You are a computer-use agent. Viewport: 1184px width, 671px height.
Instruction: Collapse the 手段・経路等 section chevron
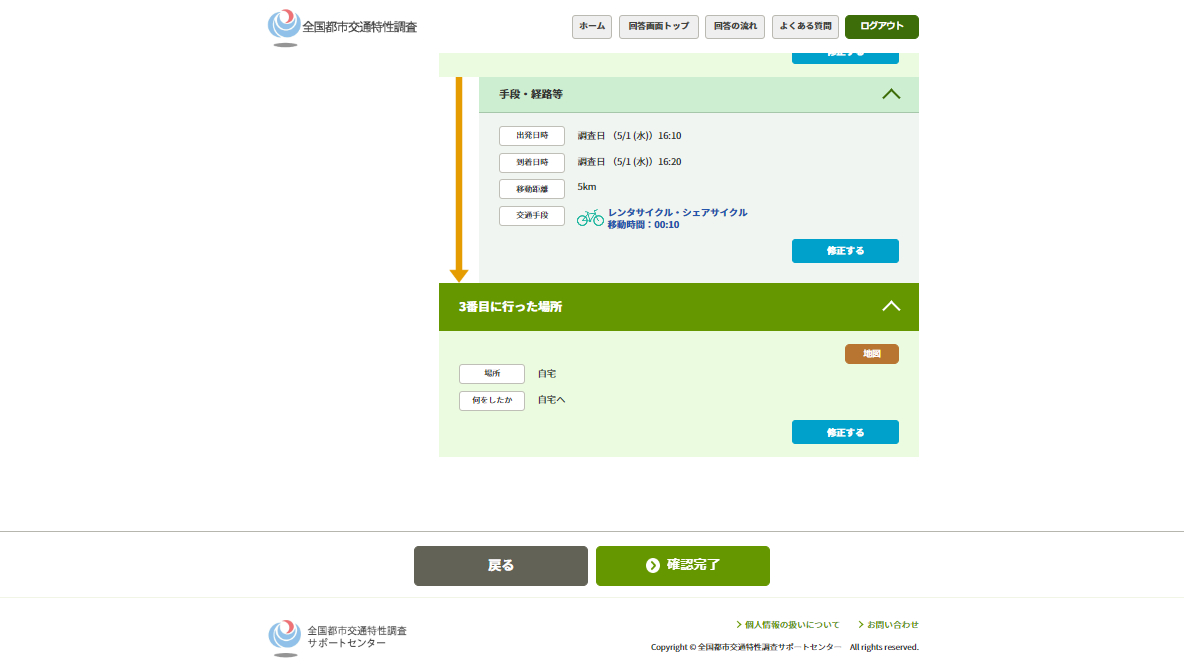(891, 94)
